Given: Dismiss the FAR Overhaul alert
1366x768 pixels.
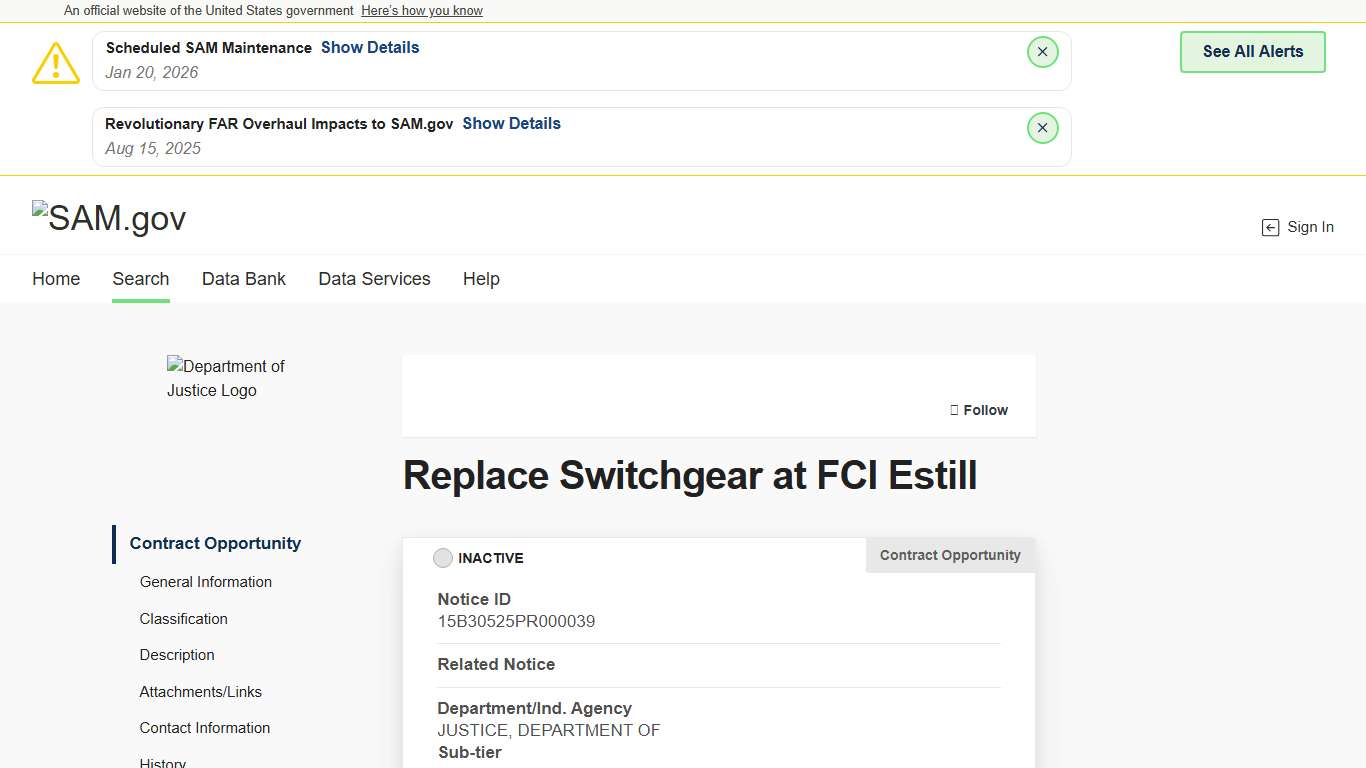Looking at the screenshot, I should click(x=1042, y=128).
